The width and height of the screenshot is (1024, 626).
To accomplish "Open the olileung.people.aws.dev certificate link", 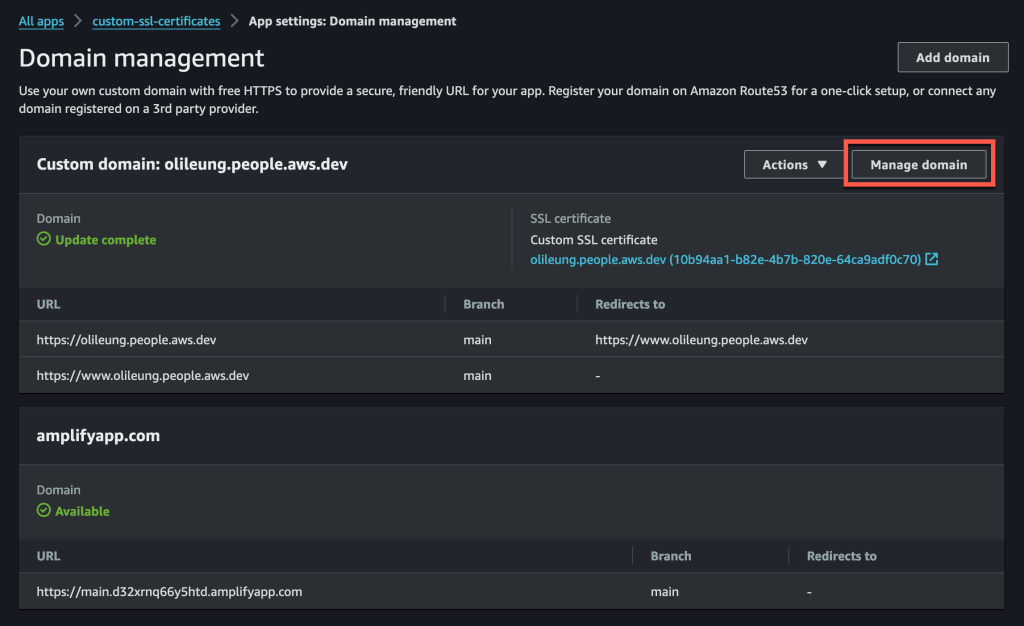I will [729, 258].
